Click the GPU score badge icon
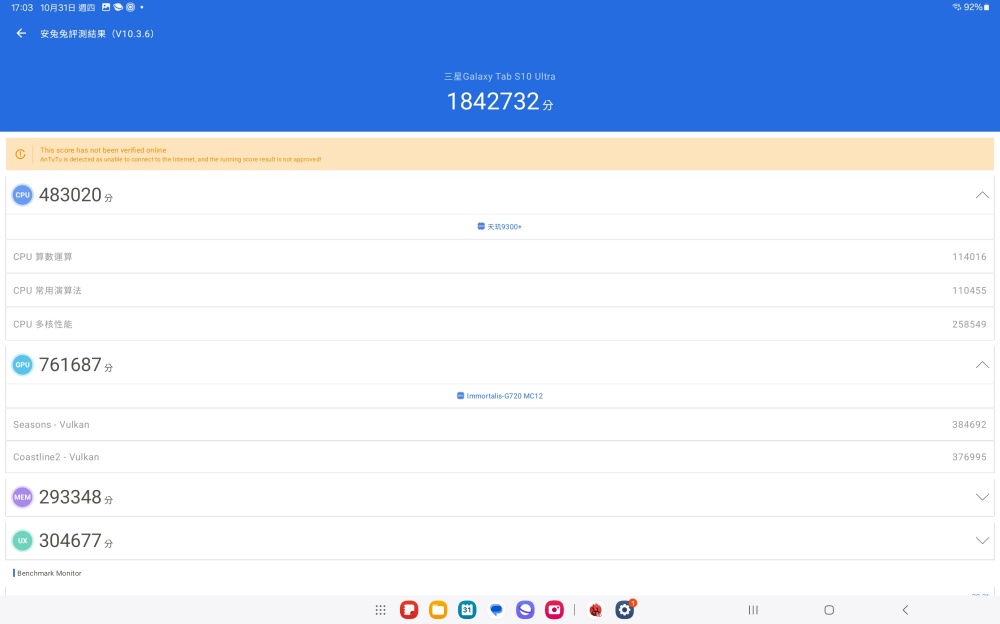Screen dimensions: 1000x624 (x=22, y=365)
